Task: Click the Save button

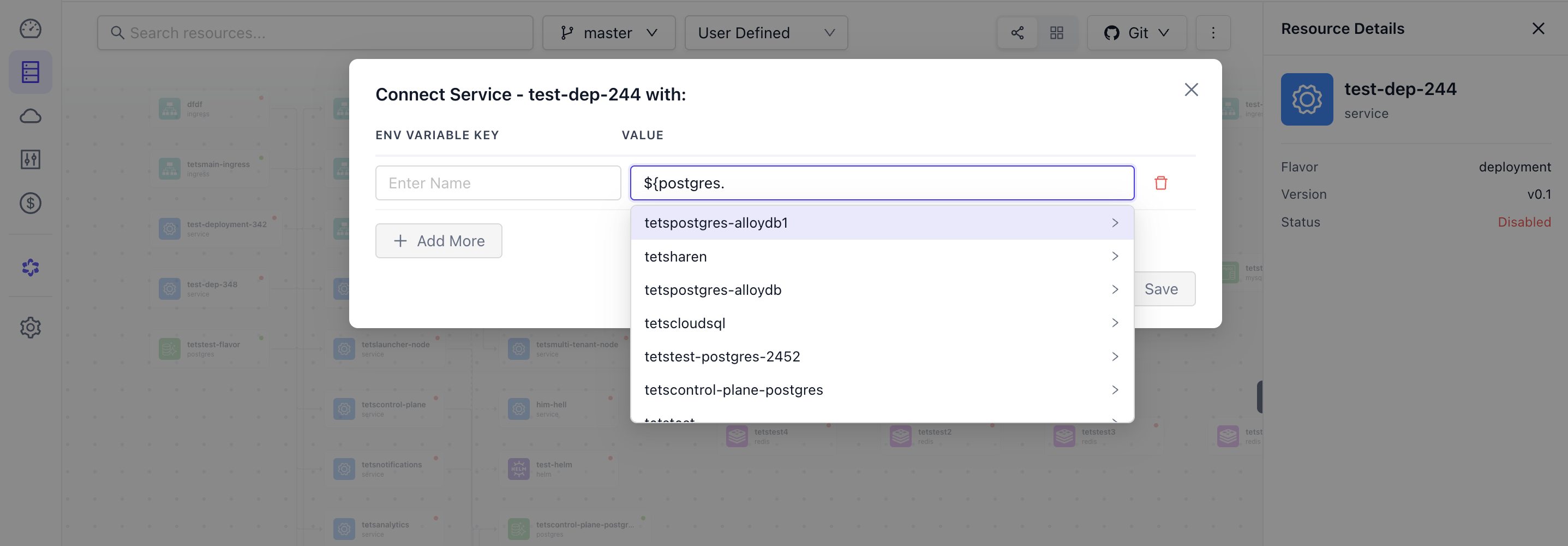Action: tap(1162, 289)
